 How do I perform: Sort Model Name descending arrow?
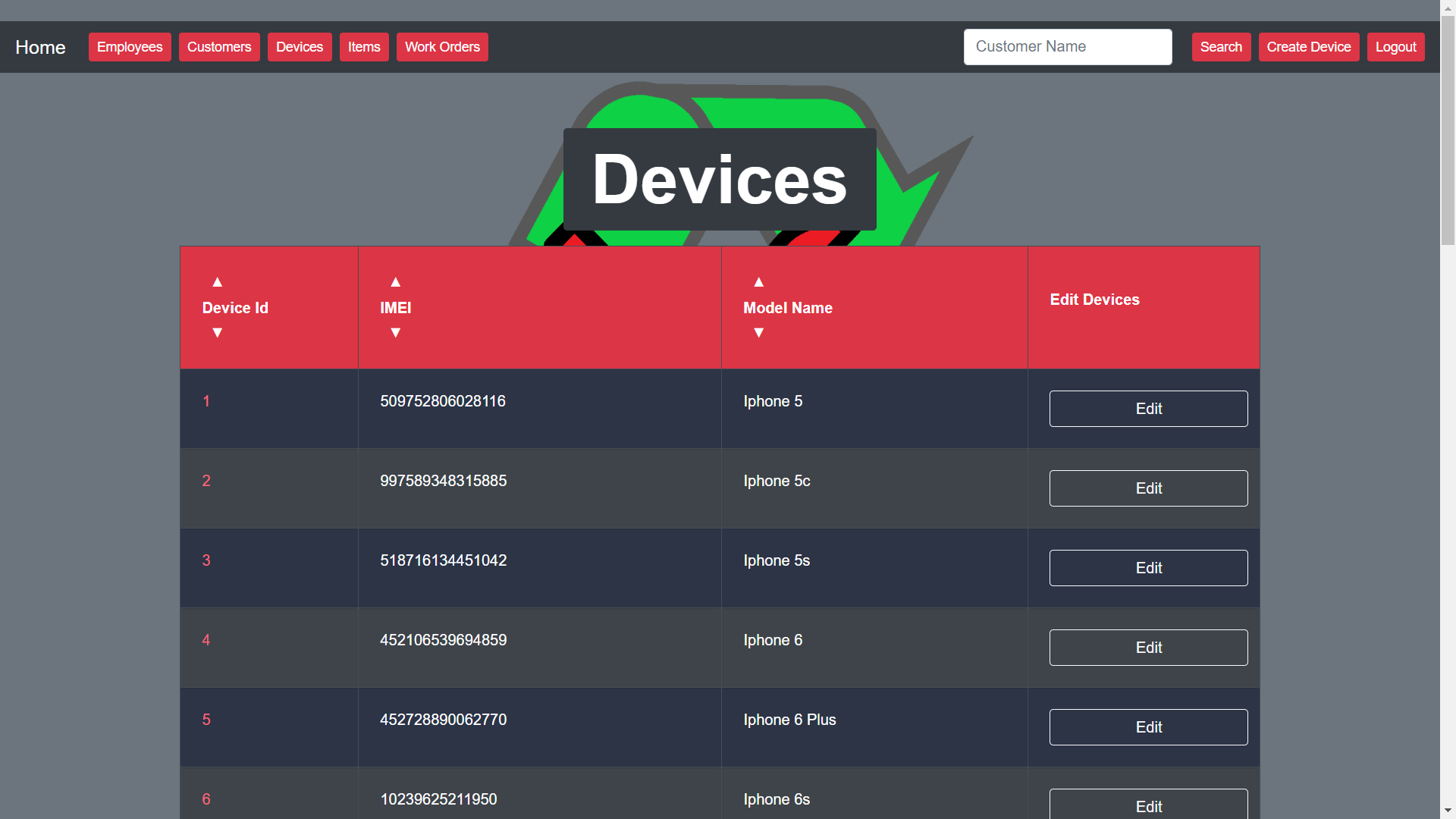pyautogui.click(x=758, y=333)
